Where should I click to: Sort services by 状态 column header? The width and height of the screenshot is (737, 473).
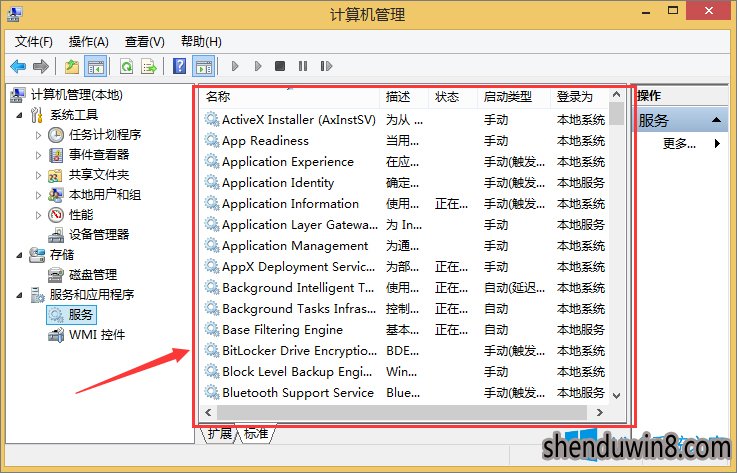coord(453,97)
